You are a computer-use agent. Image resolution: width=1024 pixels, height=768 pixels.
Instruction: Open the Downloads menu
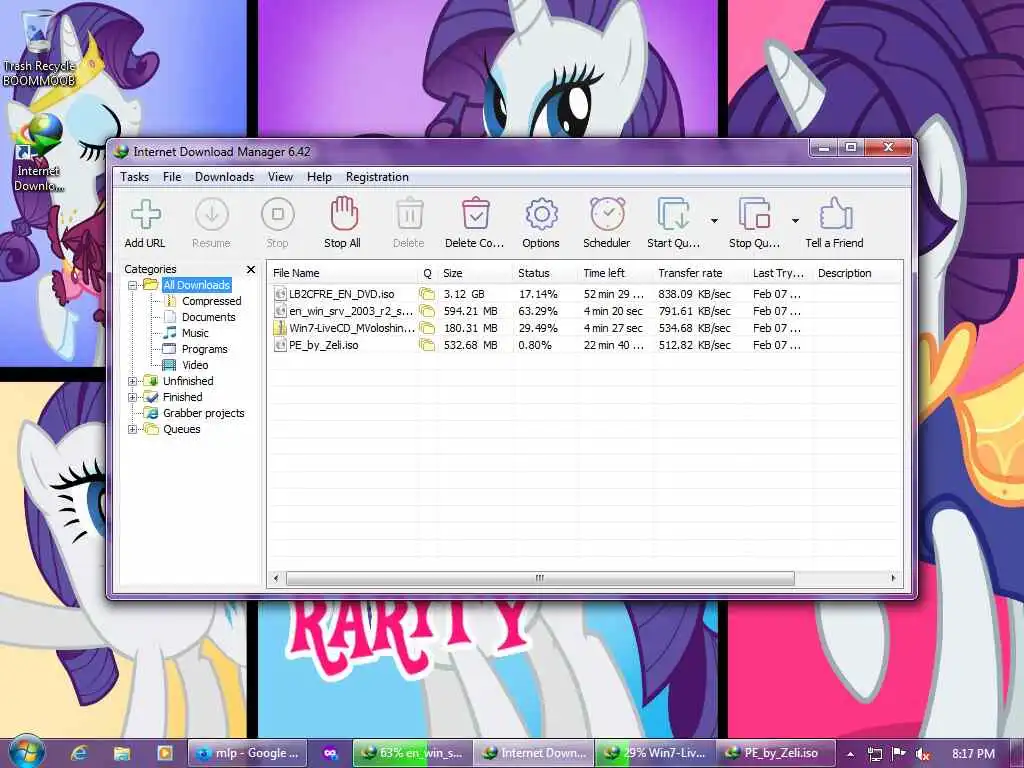[x=224, y=177]
